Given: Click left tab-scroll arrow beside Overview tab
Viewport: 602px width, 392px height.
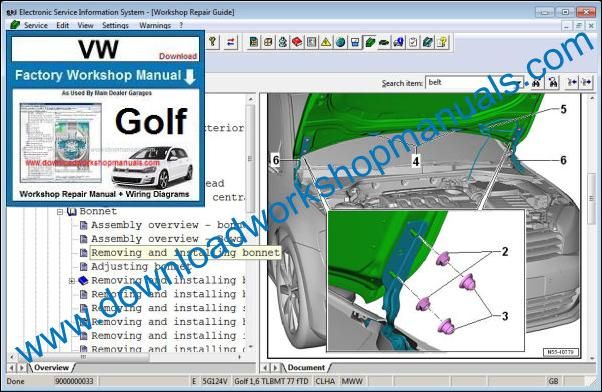Looking at the screenshot, I should (x=12, y=368).
